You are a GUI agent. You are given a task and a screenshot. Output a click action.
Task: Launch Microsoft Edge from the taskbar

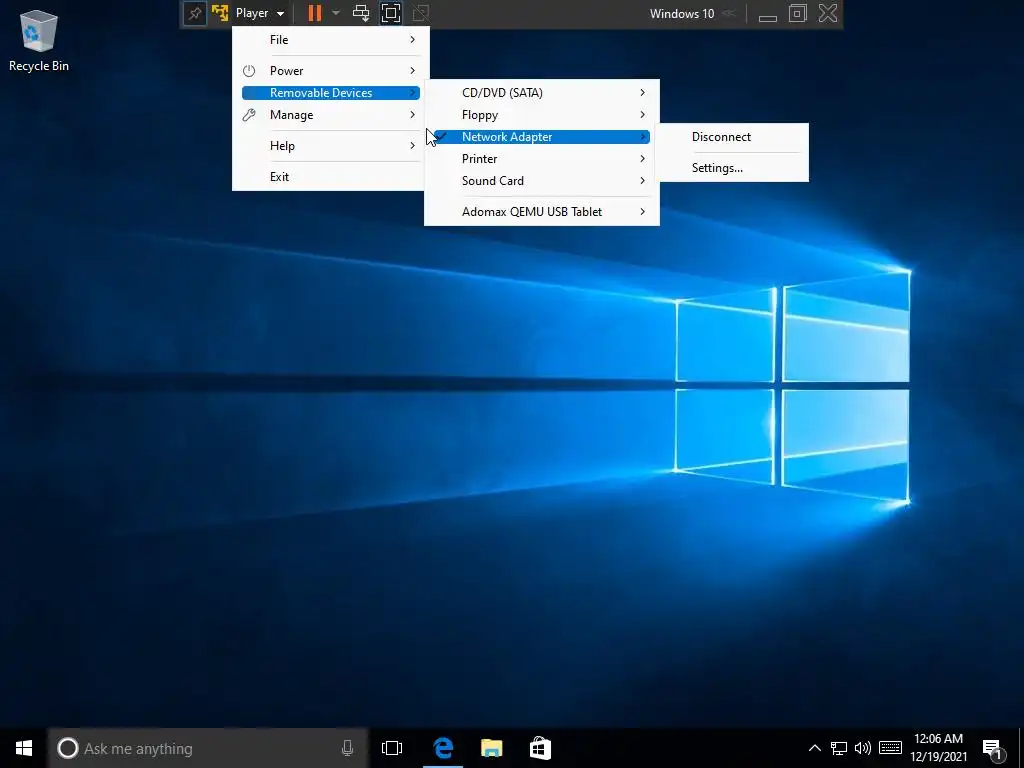[443, 748]
